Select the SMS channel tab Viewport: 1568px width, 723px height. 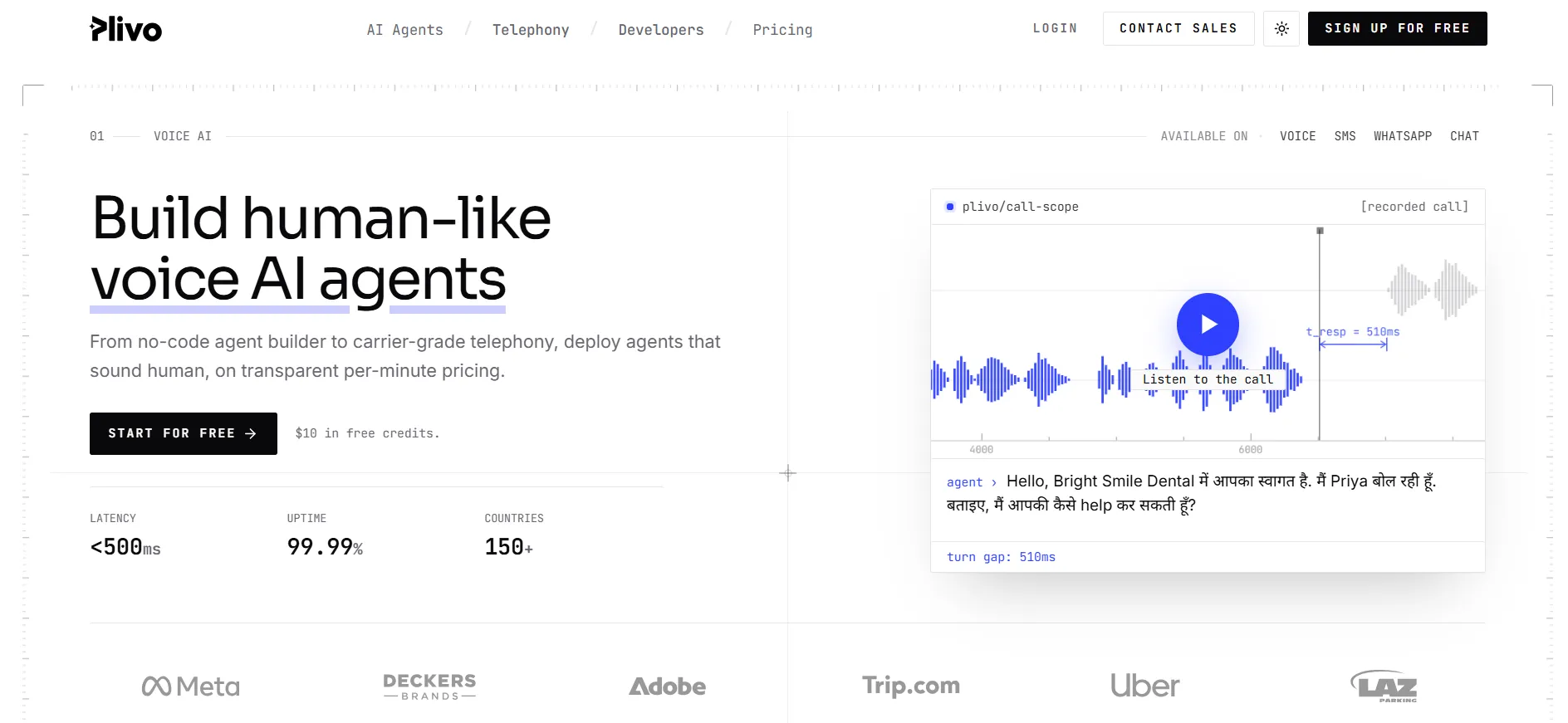[1345, 136]
